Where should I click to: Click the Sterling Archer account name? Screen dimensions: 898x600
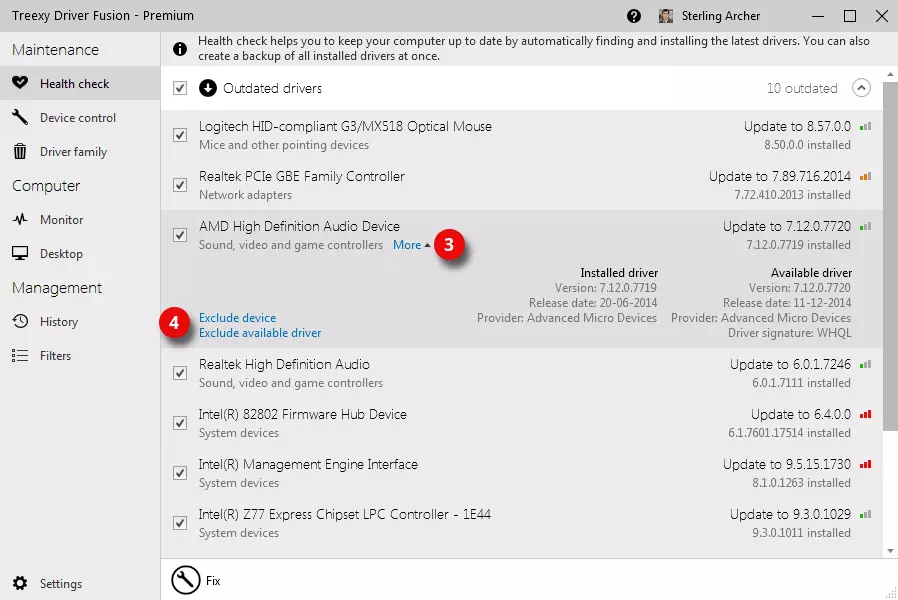click(x=720, y=16)
